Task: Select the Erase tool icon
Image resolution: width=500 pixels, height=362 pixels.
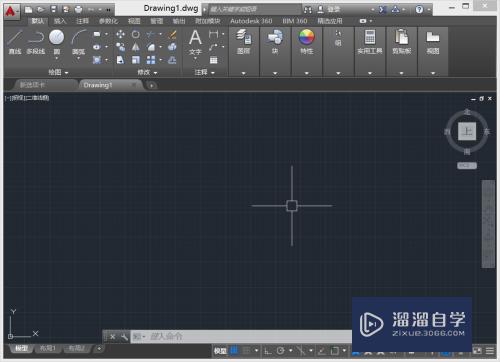Action: pos(172,34)
